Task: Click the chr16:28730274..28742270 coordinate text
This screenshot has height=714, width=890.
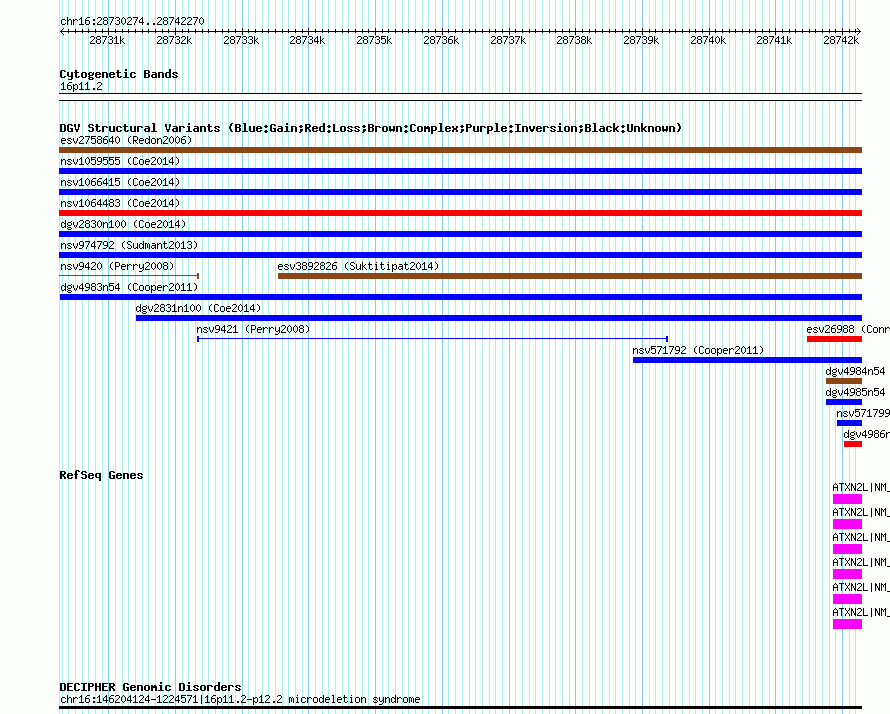Action: pos(132,21)
